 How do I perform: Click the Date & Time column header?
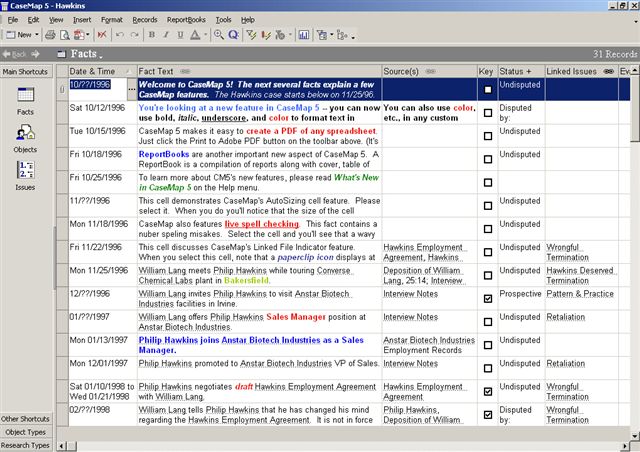click(91, 72)
